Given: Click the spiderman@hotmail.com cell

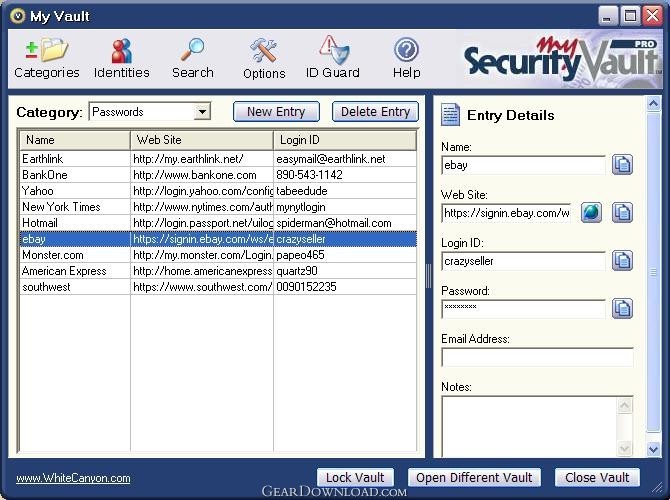Looking at the screenshot, I should pyautogui.click(x=345, y=223).
